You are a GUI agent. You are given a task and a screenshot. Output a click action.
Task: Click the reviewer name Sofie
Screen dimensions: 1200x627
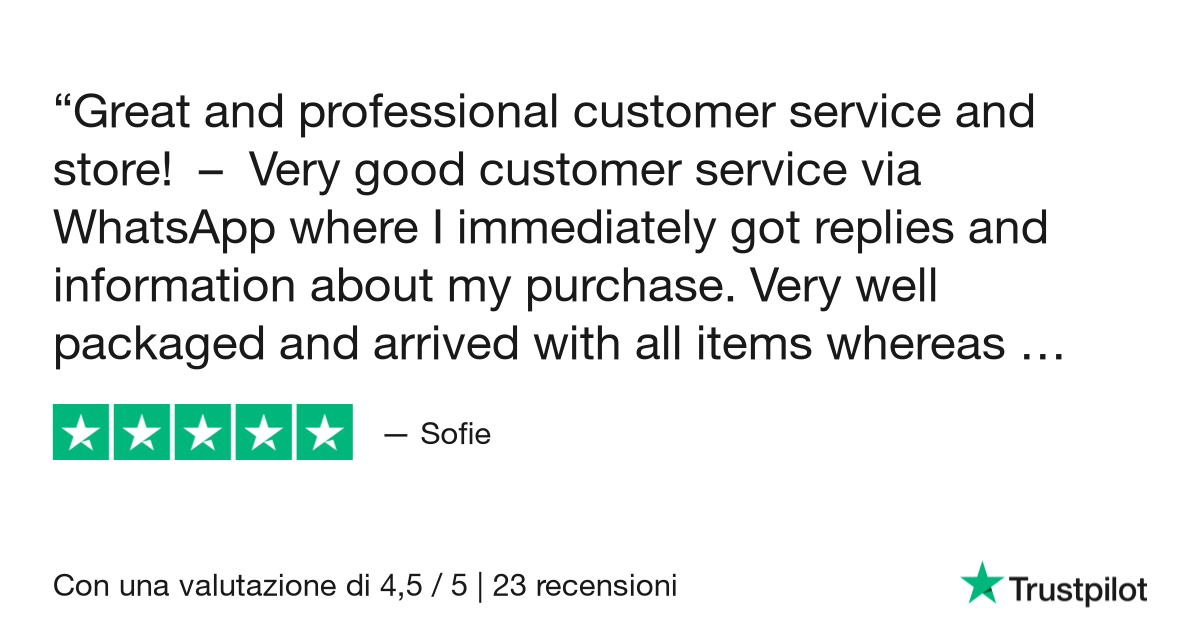(456, 435)
